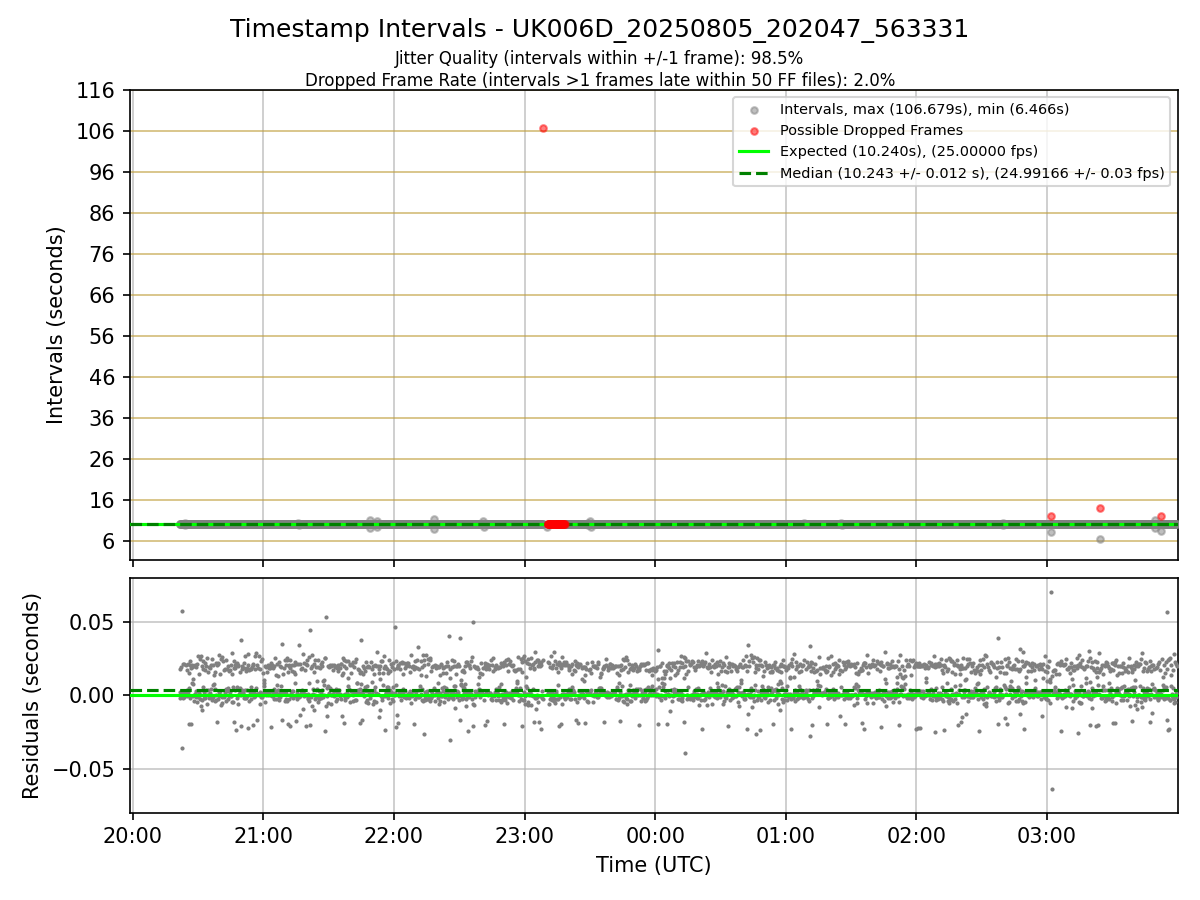Click the 86 y-axis tick label
The image size is (1200, 900).
coord(104,214)
